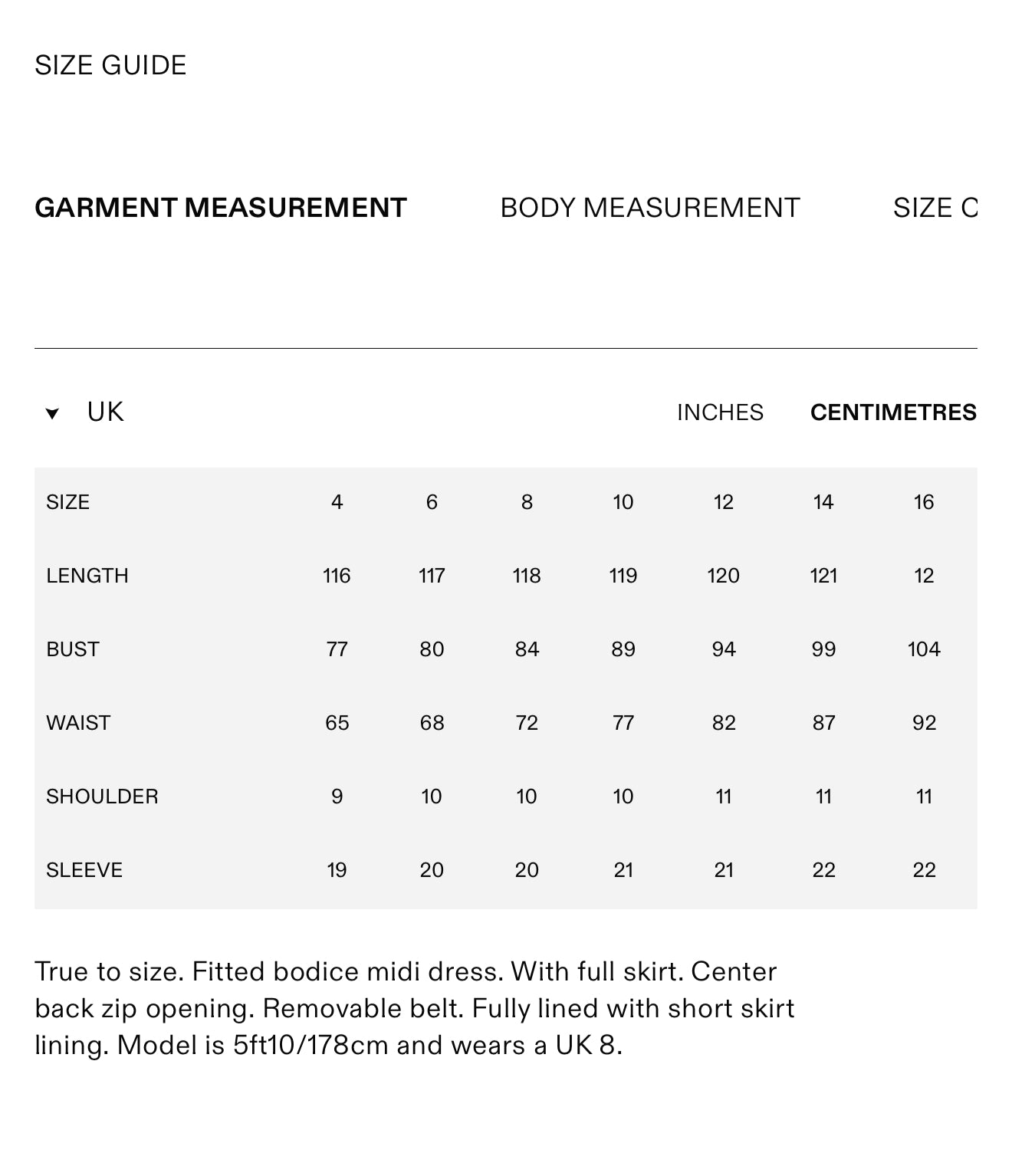The width and height of the screenshot is (1012, 1176).
Task: Switch to the Body Measurement tab
Action: (x=649, y=208)
